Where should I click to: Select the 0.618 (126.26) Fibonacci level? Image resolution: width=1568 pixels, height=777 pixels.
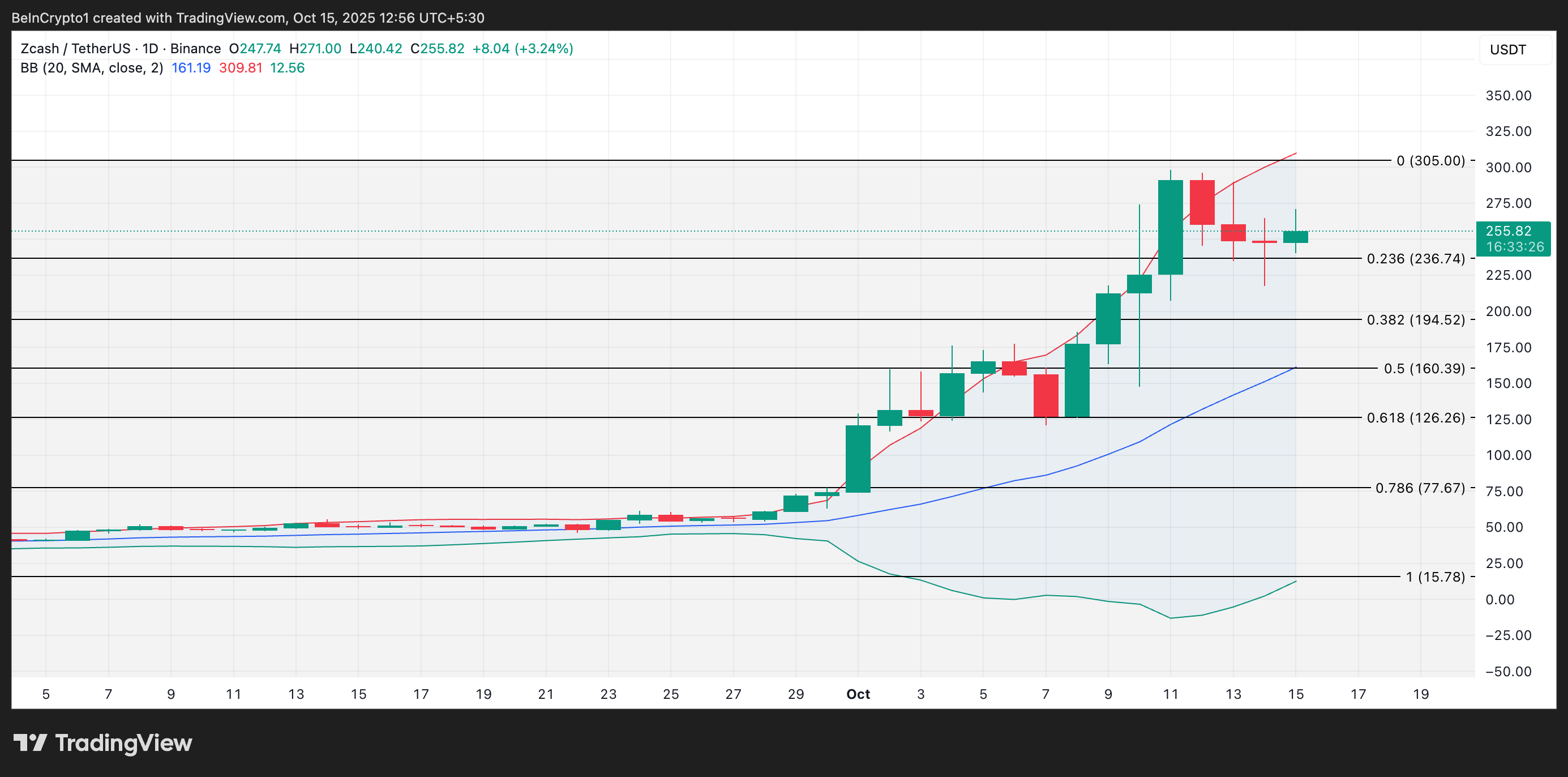(x=1416, y=419)
